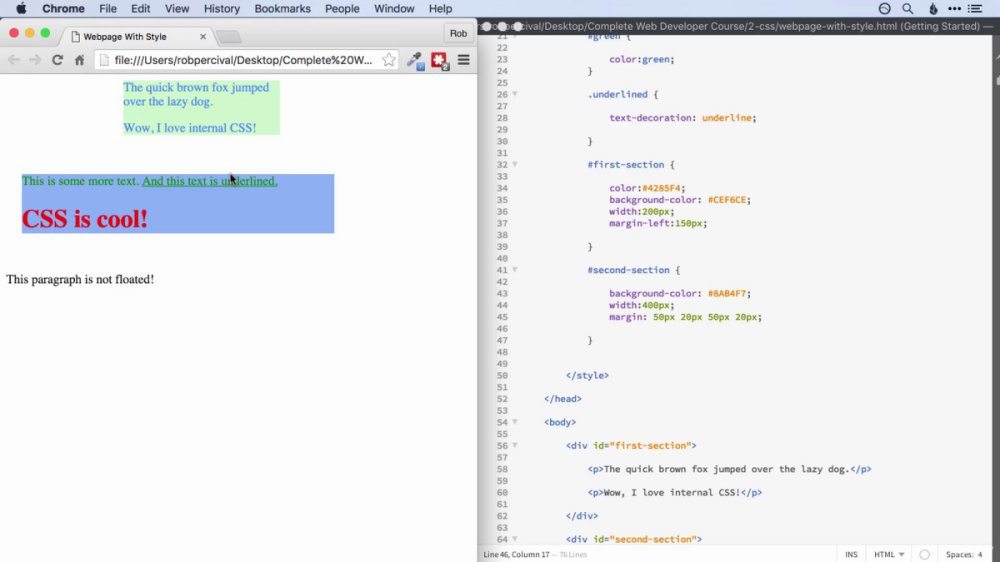Open Notification Center list icon
Screen dimensions: 1000x562
975,8
